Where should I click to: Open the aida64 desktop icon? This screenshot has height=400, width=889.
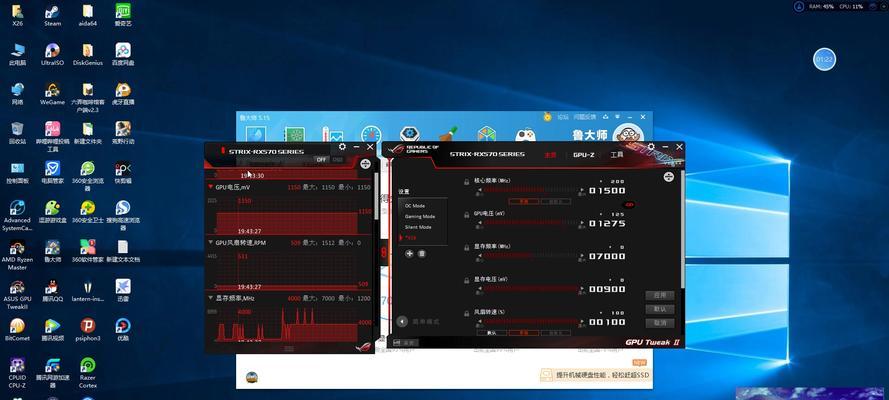pos(87,15)
